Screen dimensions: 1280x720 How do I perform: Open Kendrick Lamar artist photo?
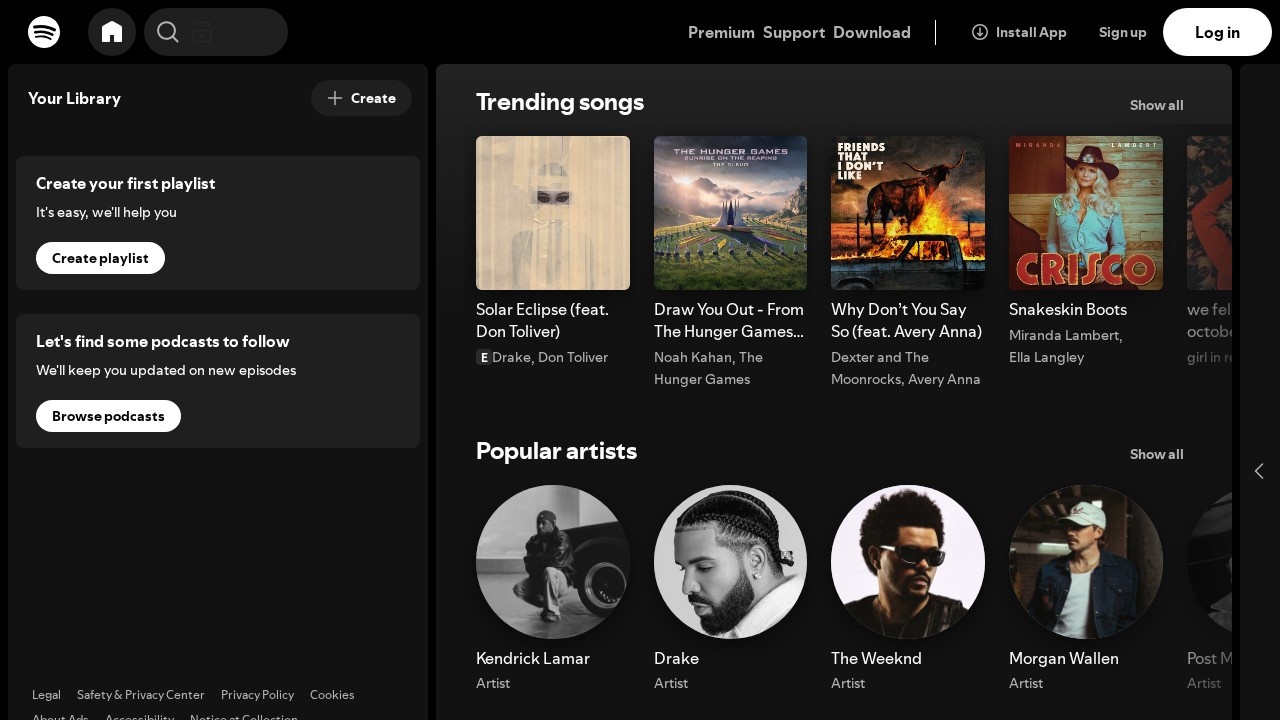pos(553,562)
